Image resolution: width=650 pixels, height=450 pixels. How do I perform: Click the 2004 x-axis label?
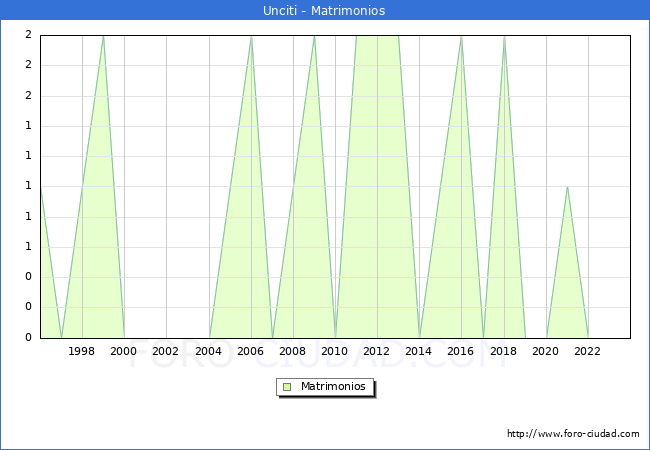208,351
